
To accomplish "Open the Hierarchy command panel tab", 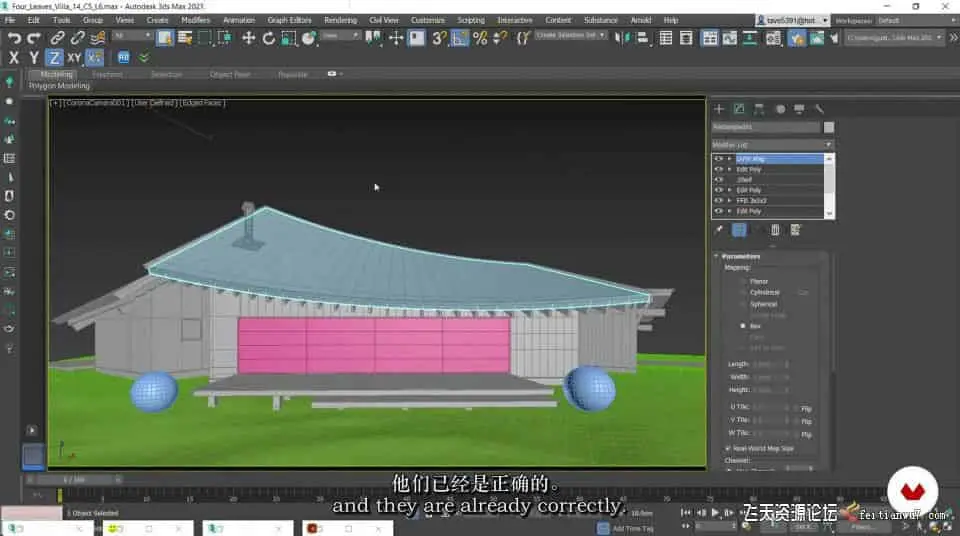I will click(759, 109).
